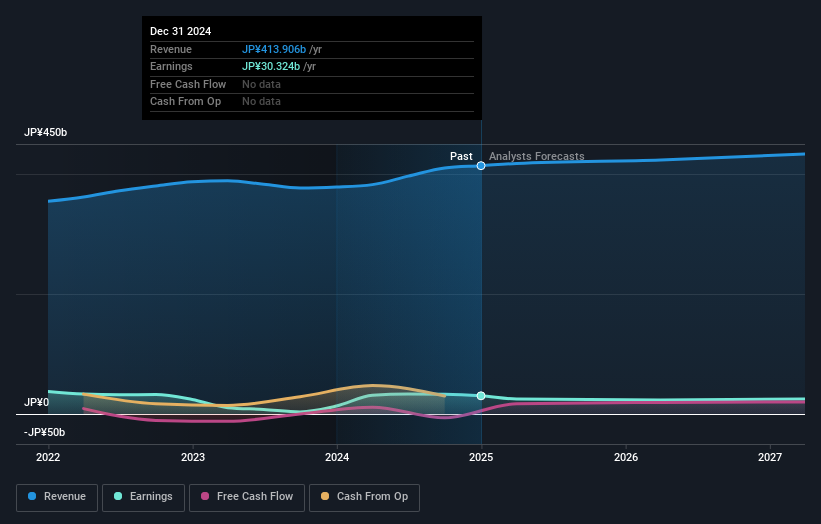Click the 2024 x-axis label

click(x=337, y=458)
